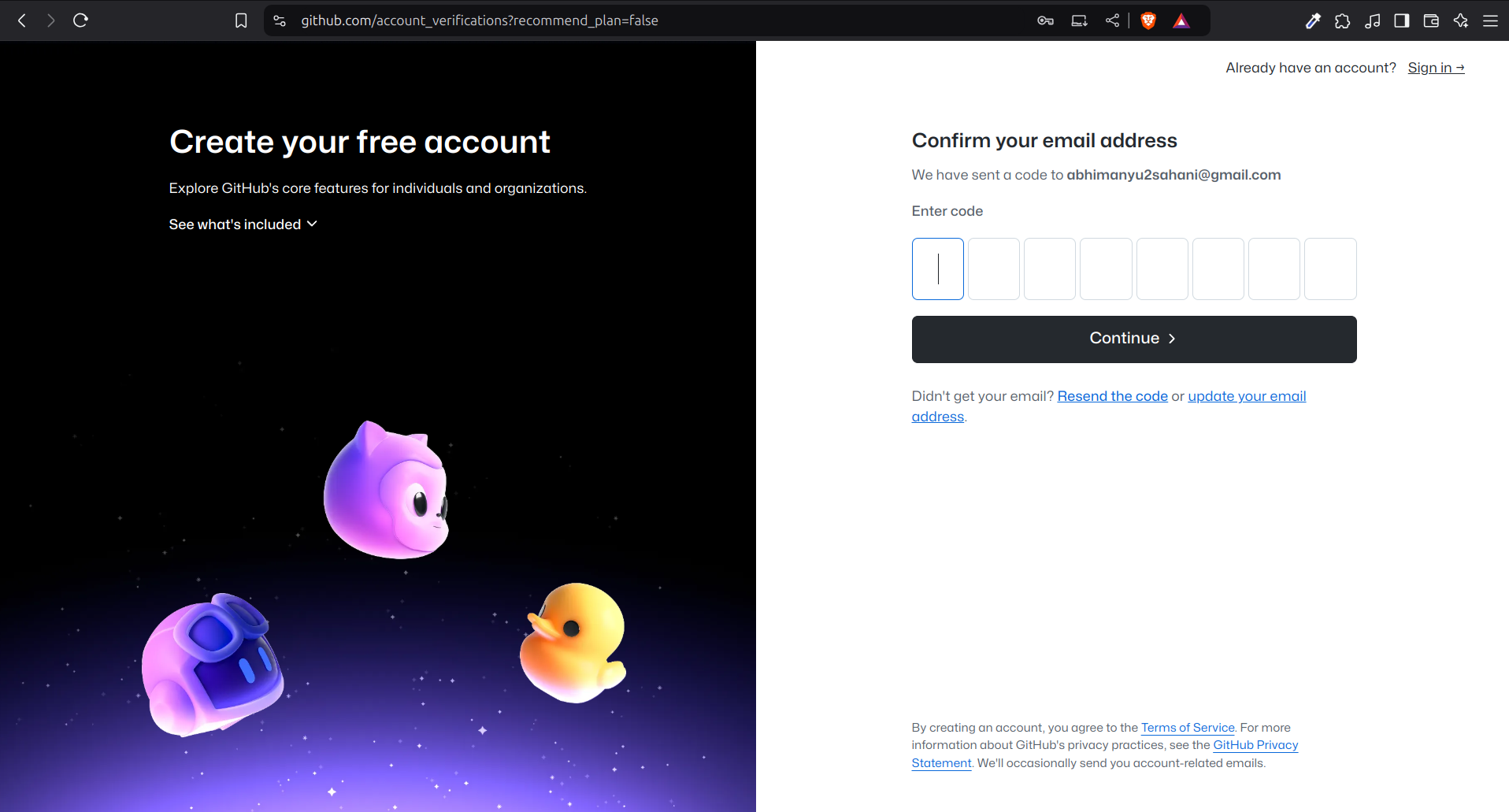Focus the first code digit box
The width and height of the screenshot is (1509, 812).
(x=937, y=269)
